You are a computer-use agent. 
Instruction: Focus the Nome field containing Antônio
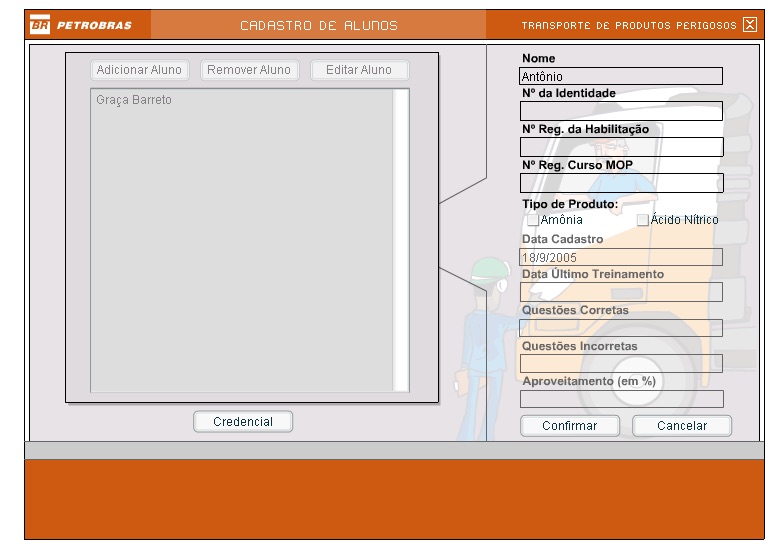click(620, 76)
